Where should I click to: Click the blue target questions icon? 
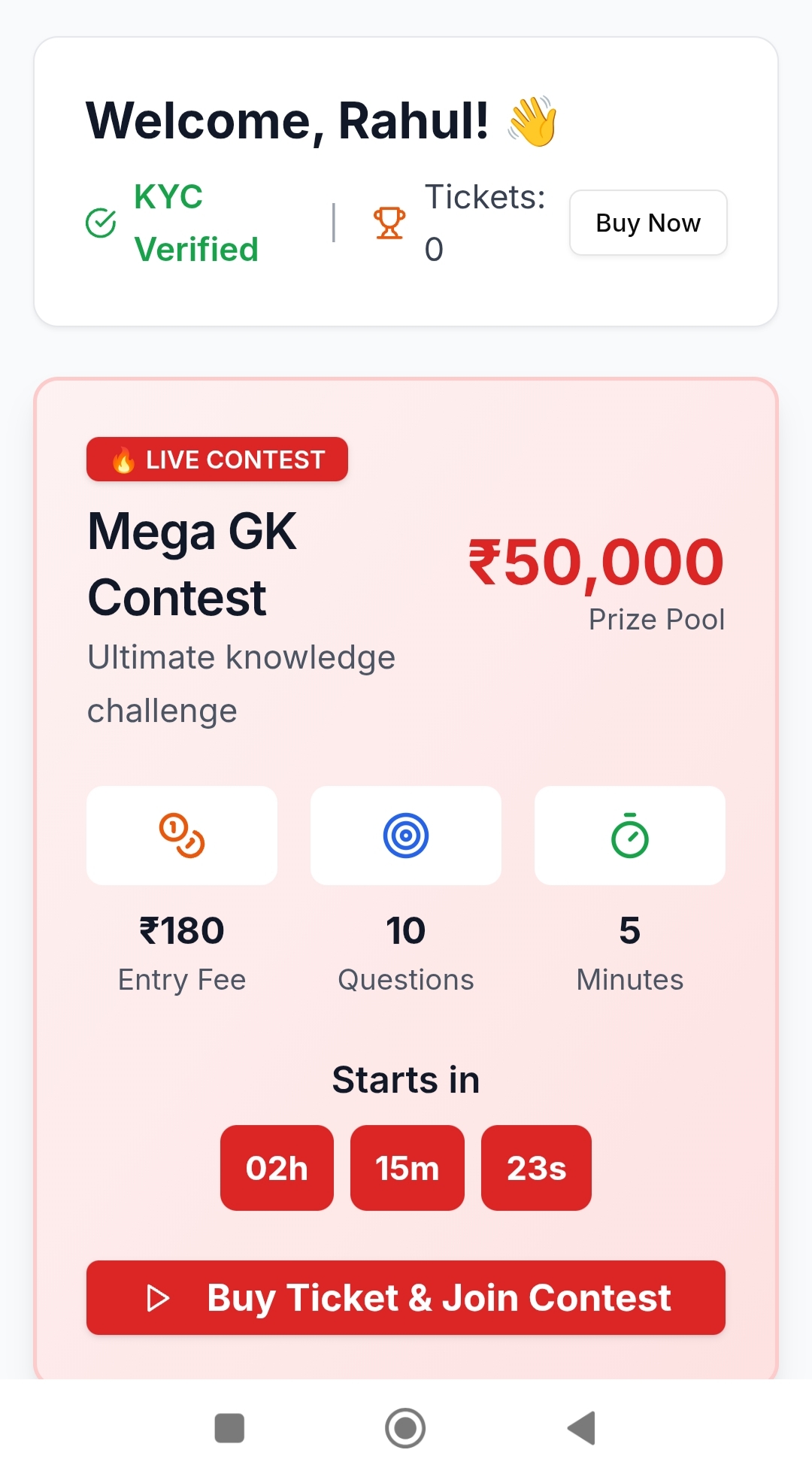point(406,836)
